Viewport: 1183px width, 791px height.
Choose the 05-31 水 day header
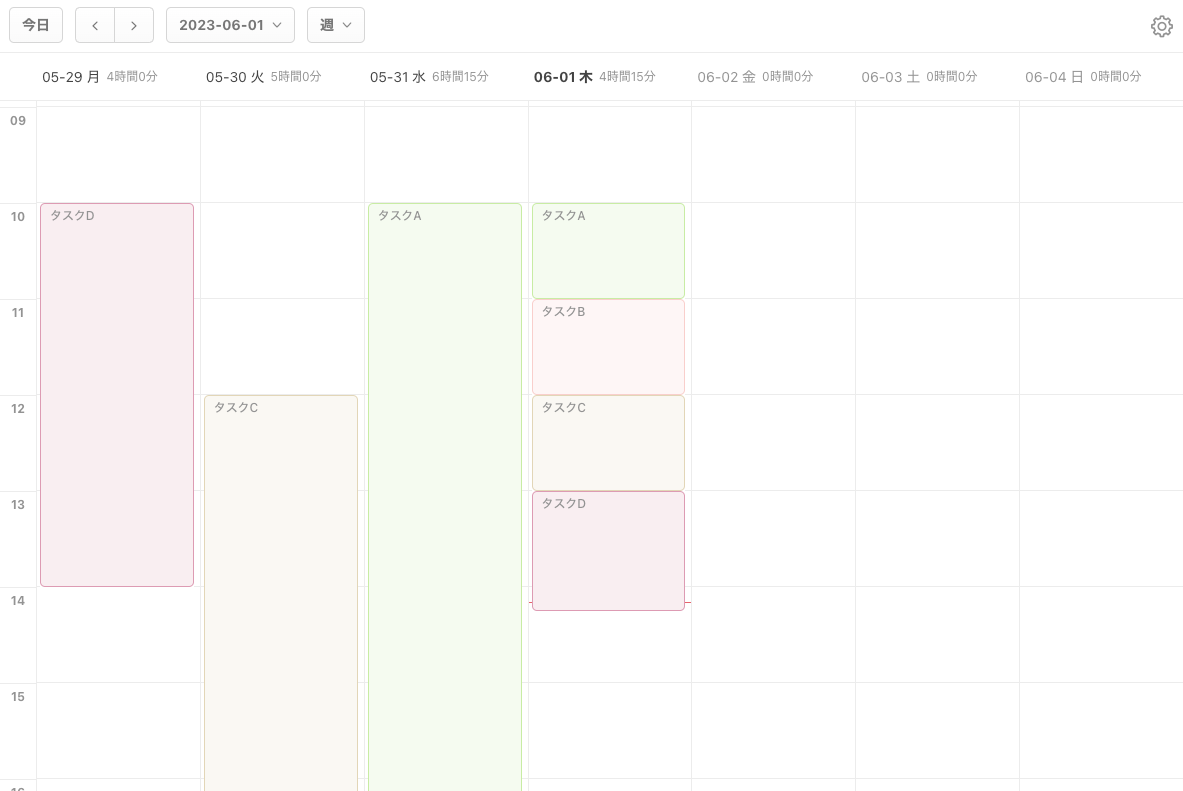[x=398, y=77]
